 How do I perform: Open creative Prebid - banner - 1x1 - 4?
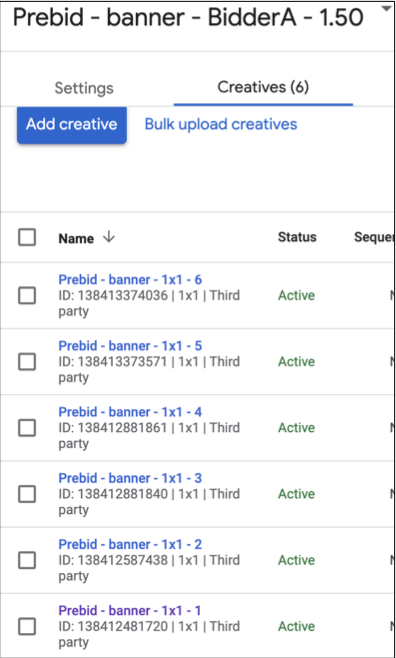[130, 412]
